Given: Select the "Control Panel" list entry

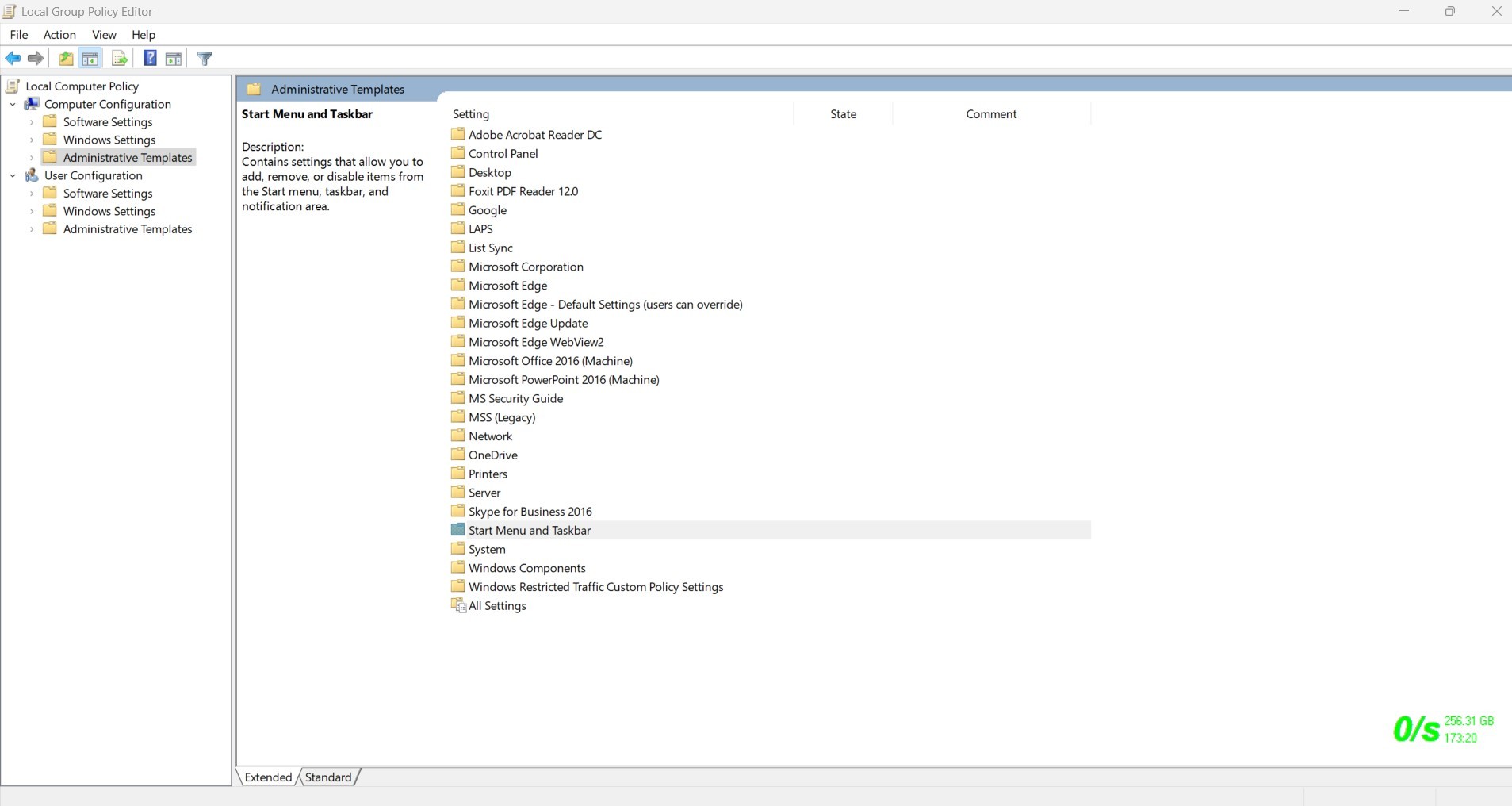Looking at the screenshot, I should (x=503, y=153).
